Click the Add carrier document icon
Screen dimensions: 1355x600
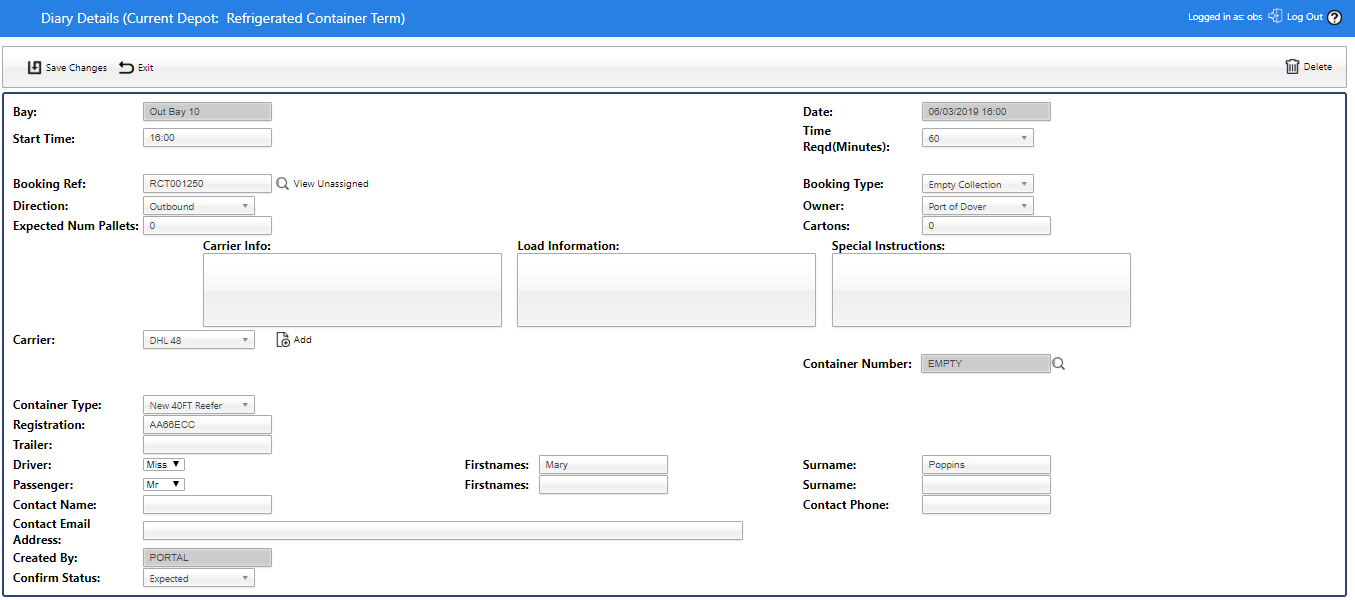283,340
